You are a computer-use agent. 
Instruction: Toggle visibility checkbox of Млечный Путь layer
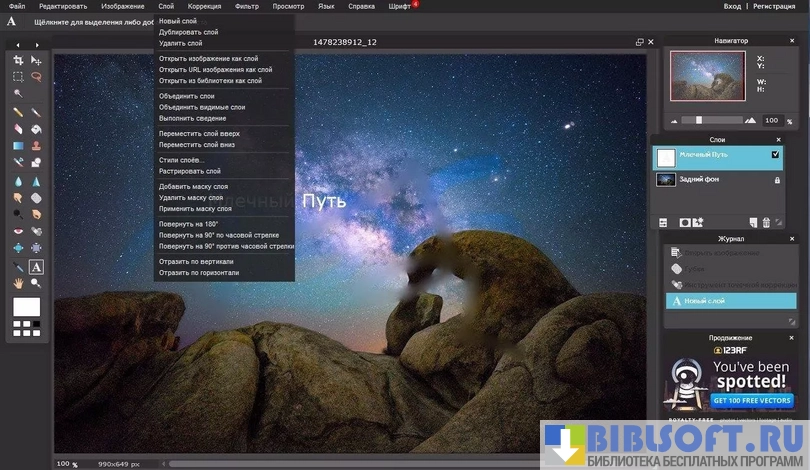775,156
